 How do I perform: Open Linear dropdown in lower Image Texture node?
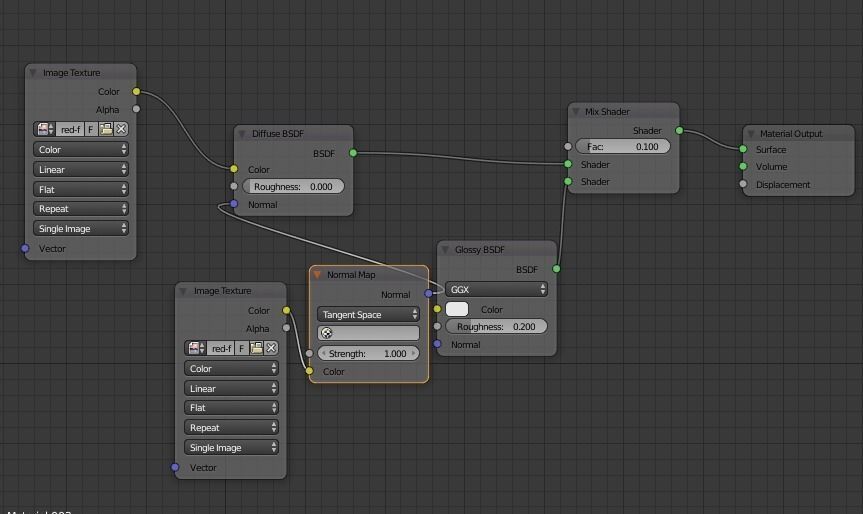click(x=231, y=389)
